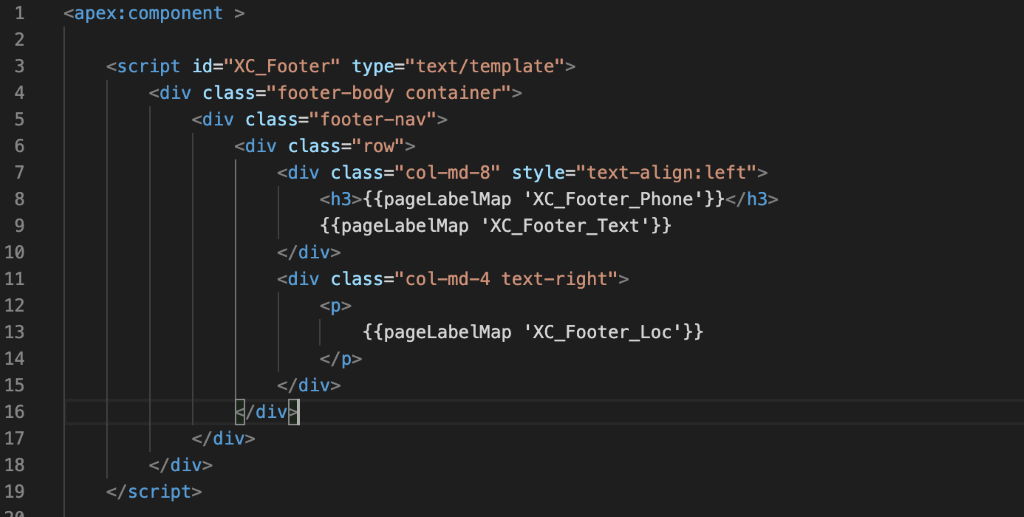Image resolution: width=1024 pixels, height=517 pixels.
Task: Click pageLabelMap on line 13
Action: (447, 332)
